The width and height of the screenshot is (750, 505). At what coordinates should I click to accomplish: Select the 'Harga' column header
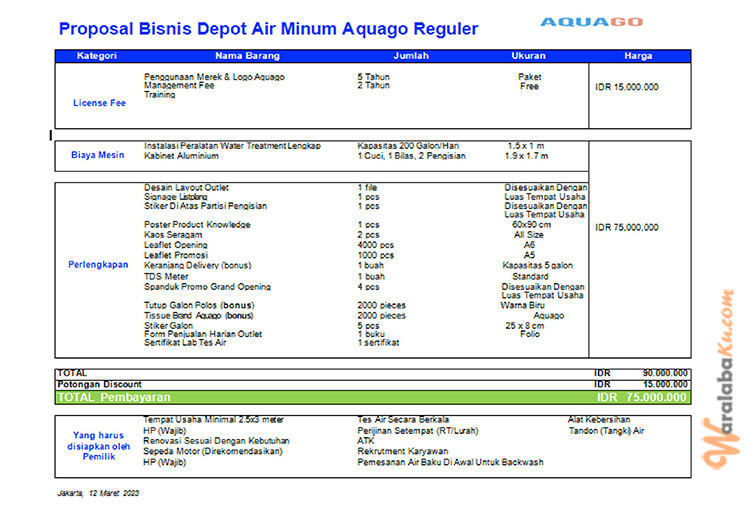[x=638, y=55]
